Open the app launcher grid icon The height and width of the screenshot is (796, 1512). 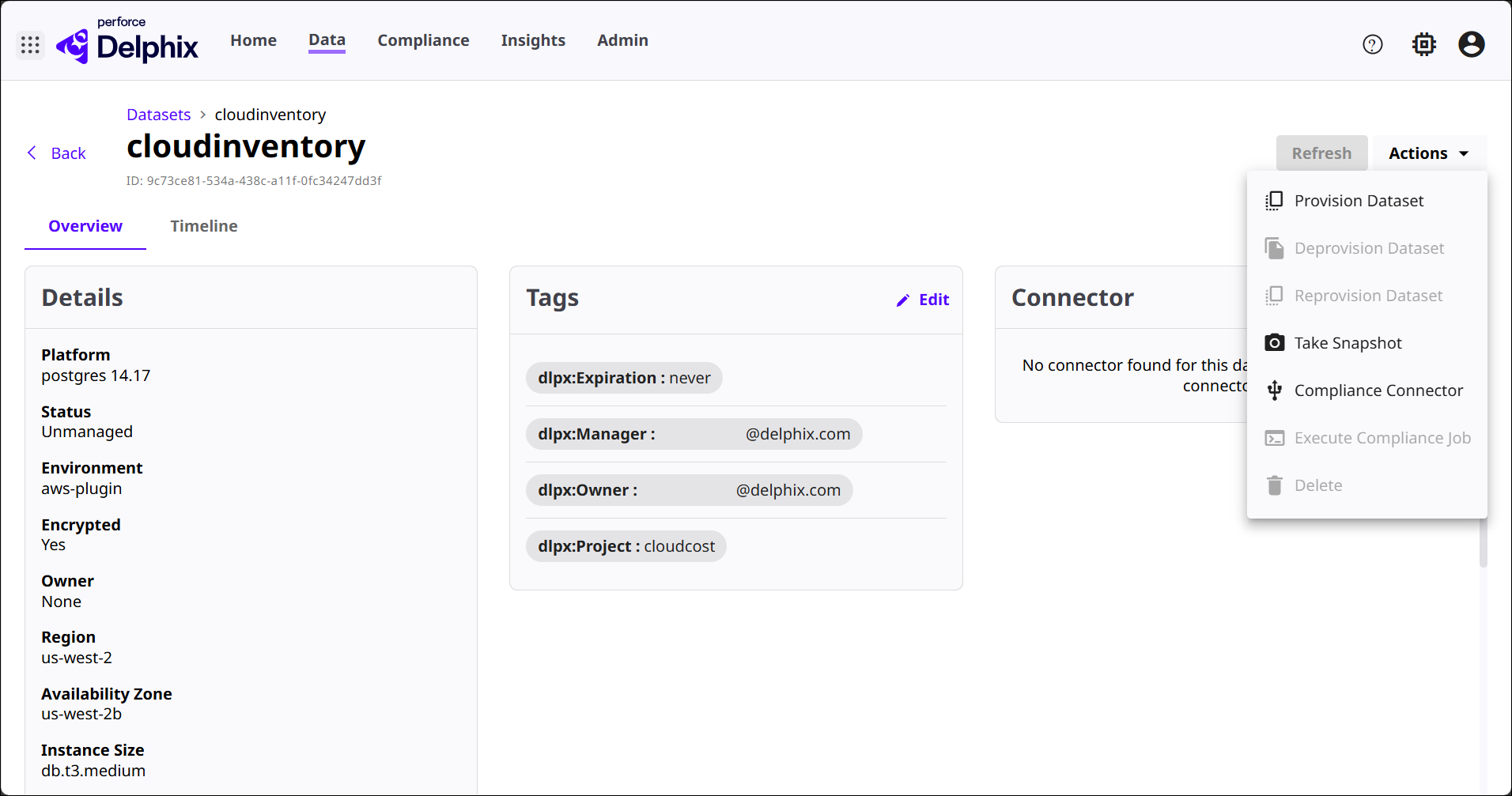pos(30,45)
